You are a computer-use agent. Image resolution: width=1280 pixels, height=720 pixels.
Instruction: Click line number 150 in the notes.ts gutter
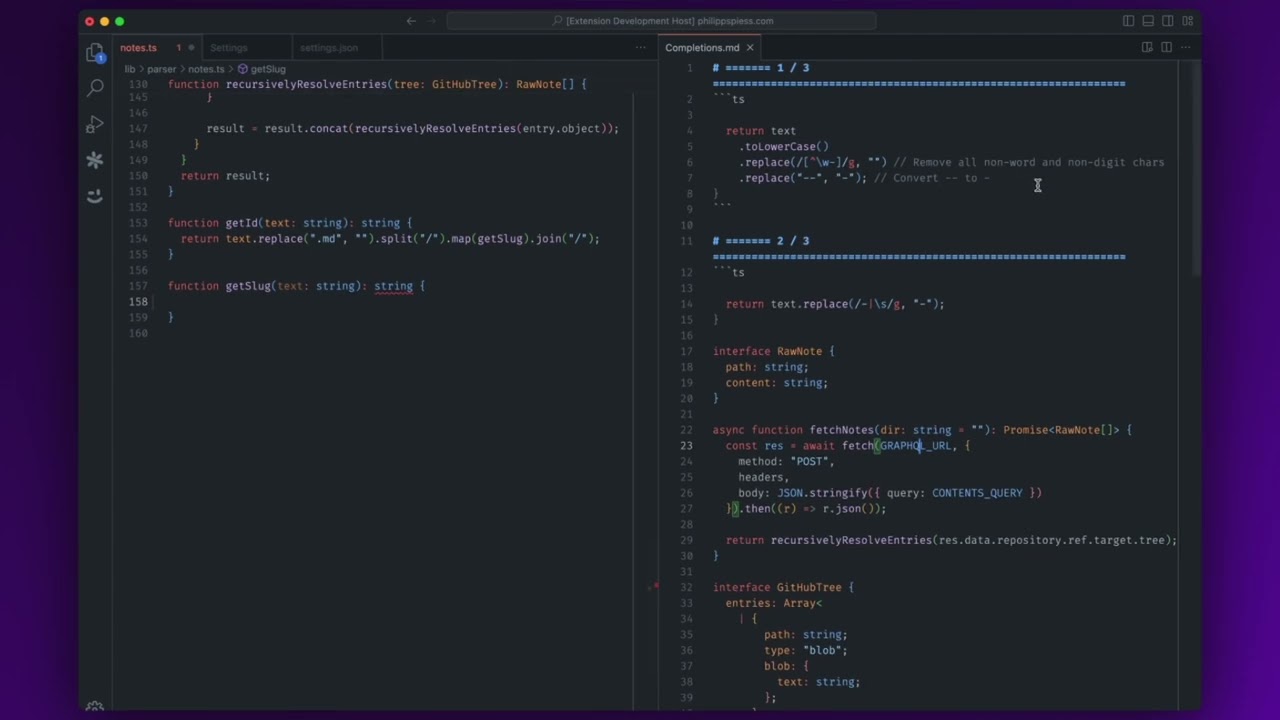138,176
